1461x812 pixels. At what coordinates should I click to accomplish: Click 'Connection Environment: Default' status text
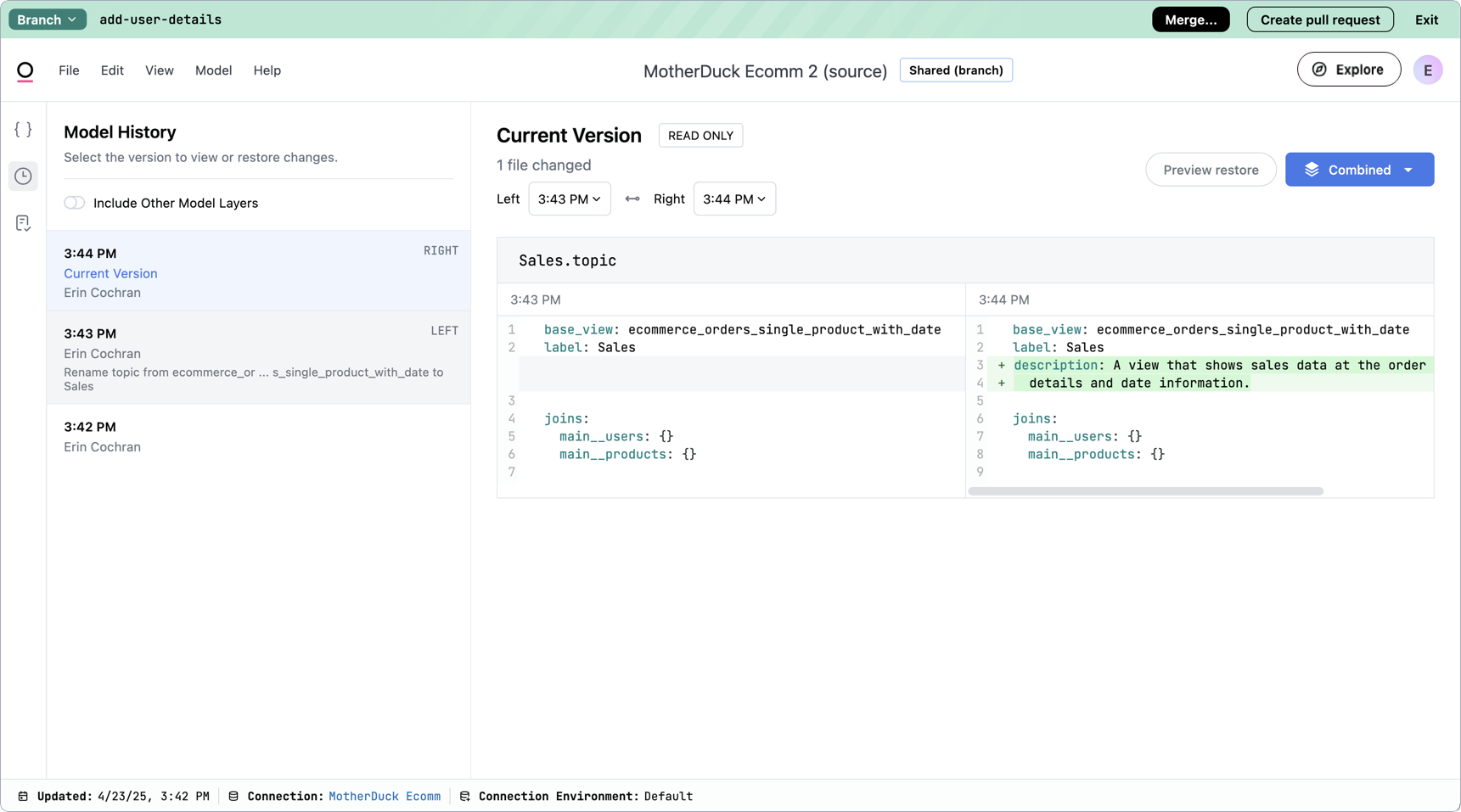click(x=586, y=796)
